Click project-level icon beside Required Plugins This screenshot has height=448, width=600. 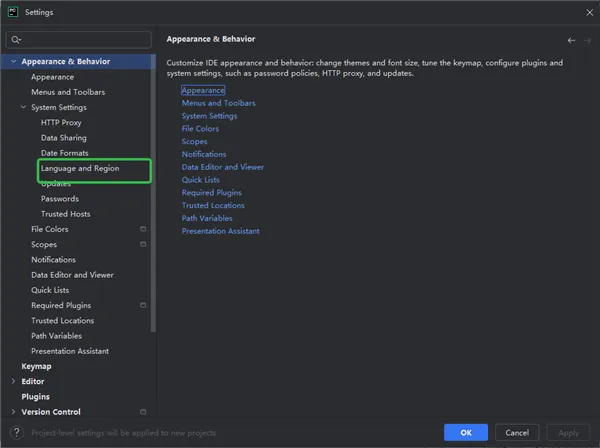(x=143, y=305)
